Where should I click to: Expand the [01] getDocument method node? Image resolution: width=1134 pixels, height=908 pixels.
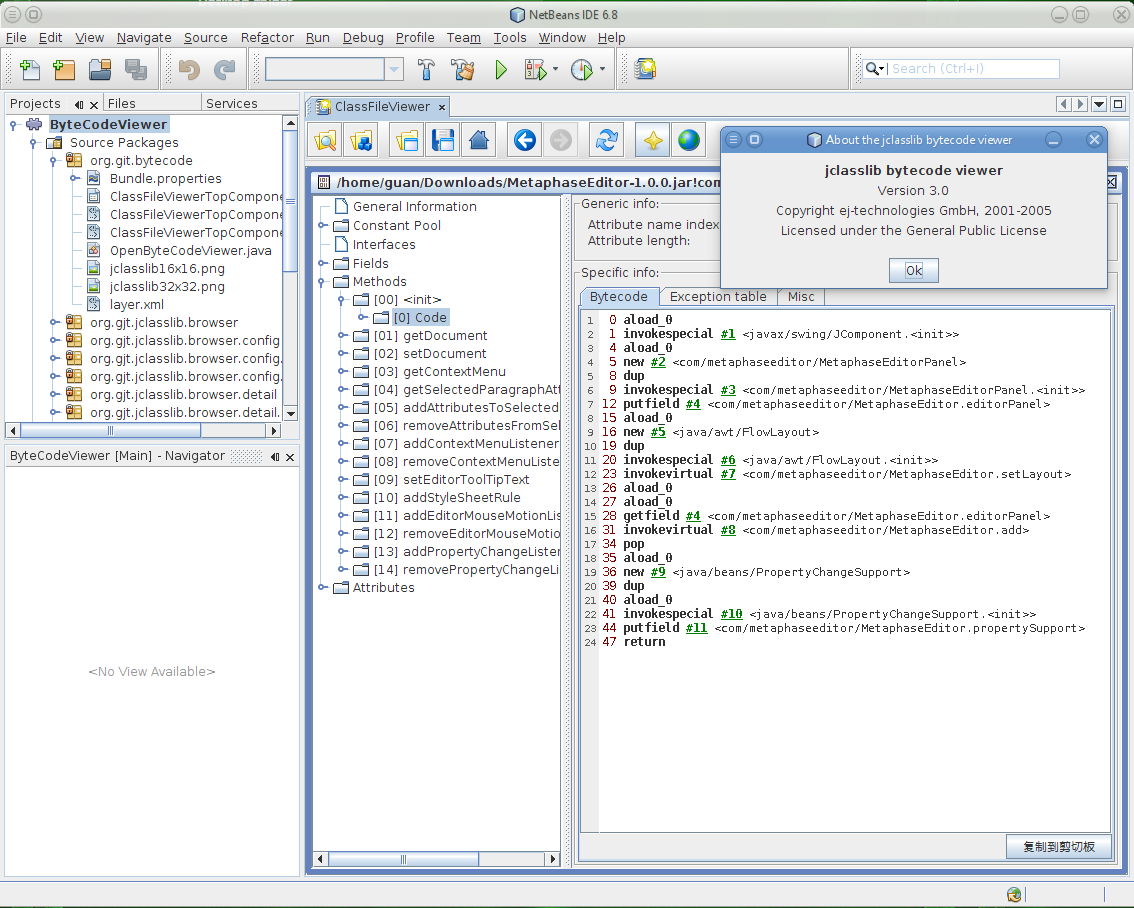[x=343, y=335]
